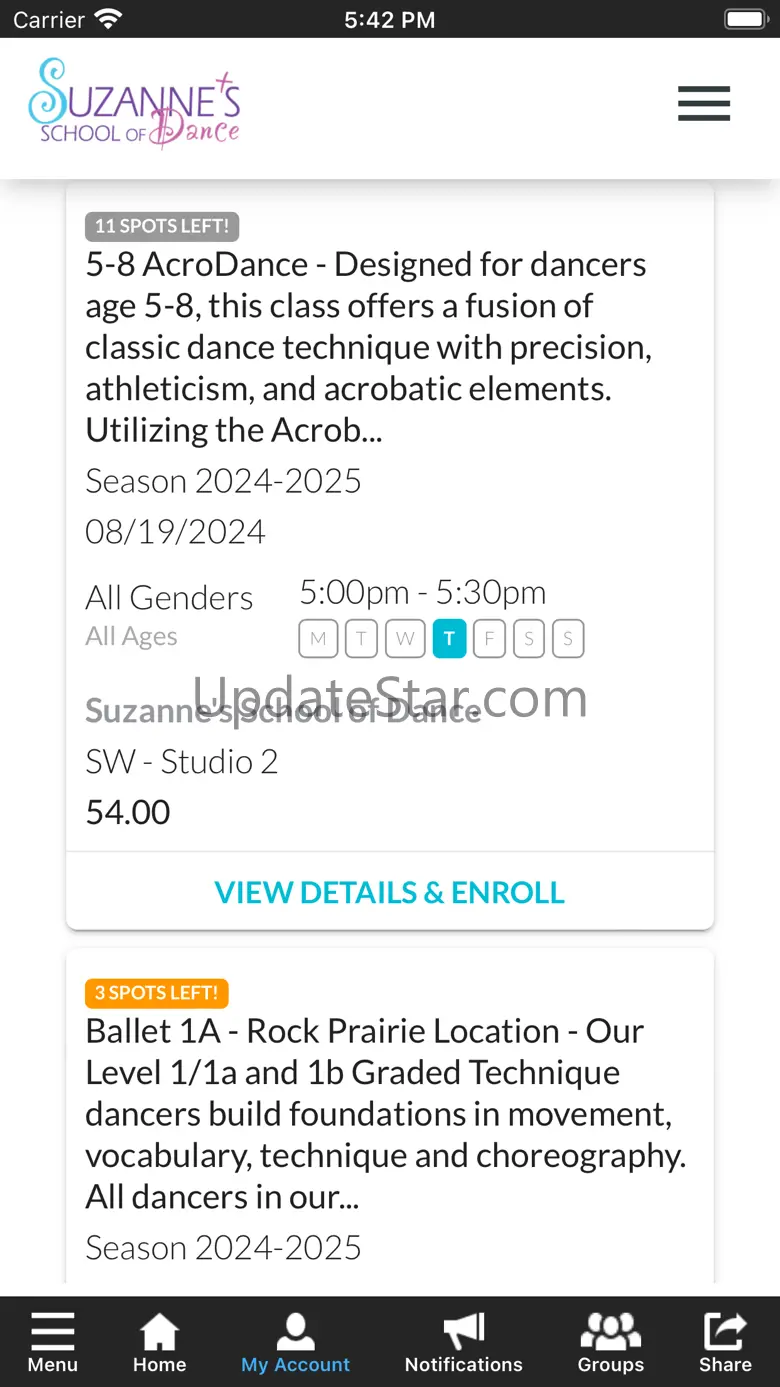Toggle the Monday day box
780x1387 pixels.
click(318, 639)
